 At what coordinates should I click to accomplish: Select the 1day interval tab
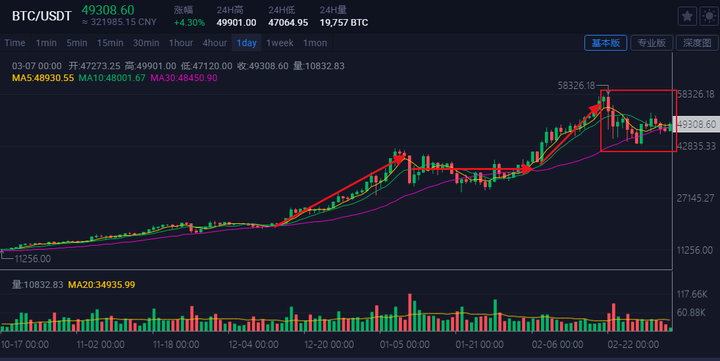tap(247, 43)
